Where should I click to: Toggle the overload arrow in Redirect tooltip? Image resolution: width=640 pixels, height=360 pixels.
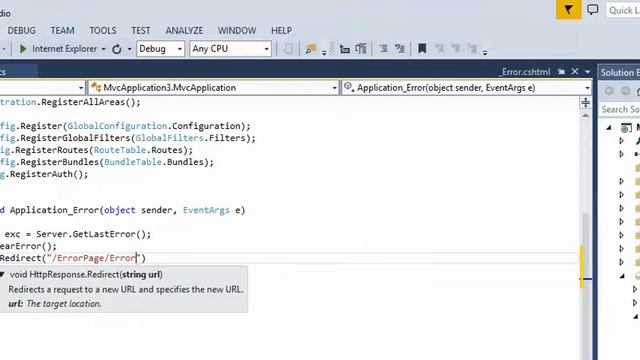(2, 274)
